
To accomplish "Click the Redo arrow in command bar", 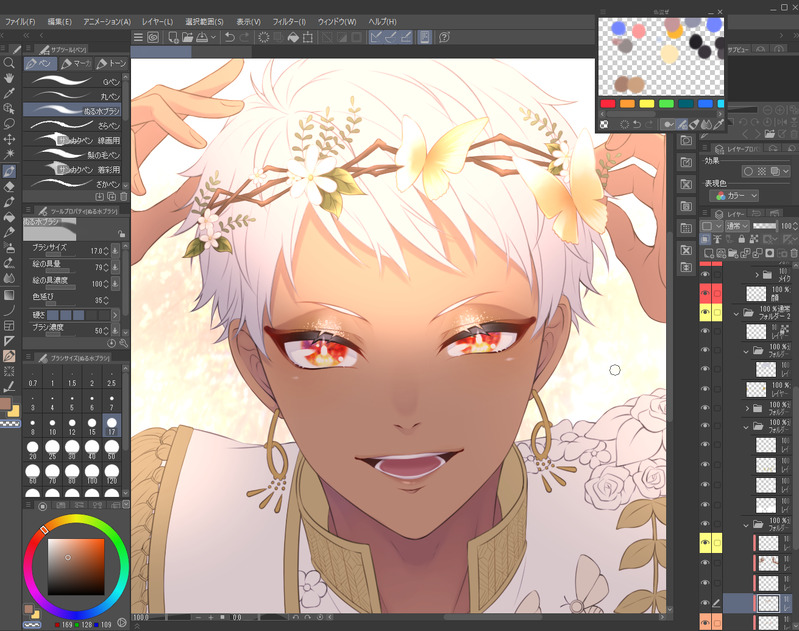I will [245, 37].
